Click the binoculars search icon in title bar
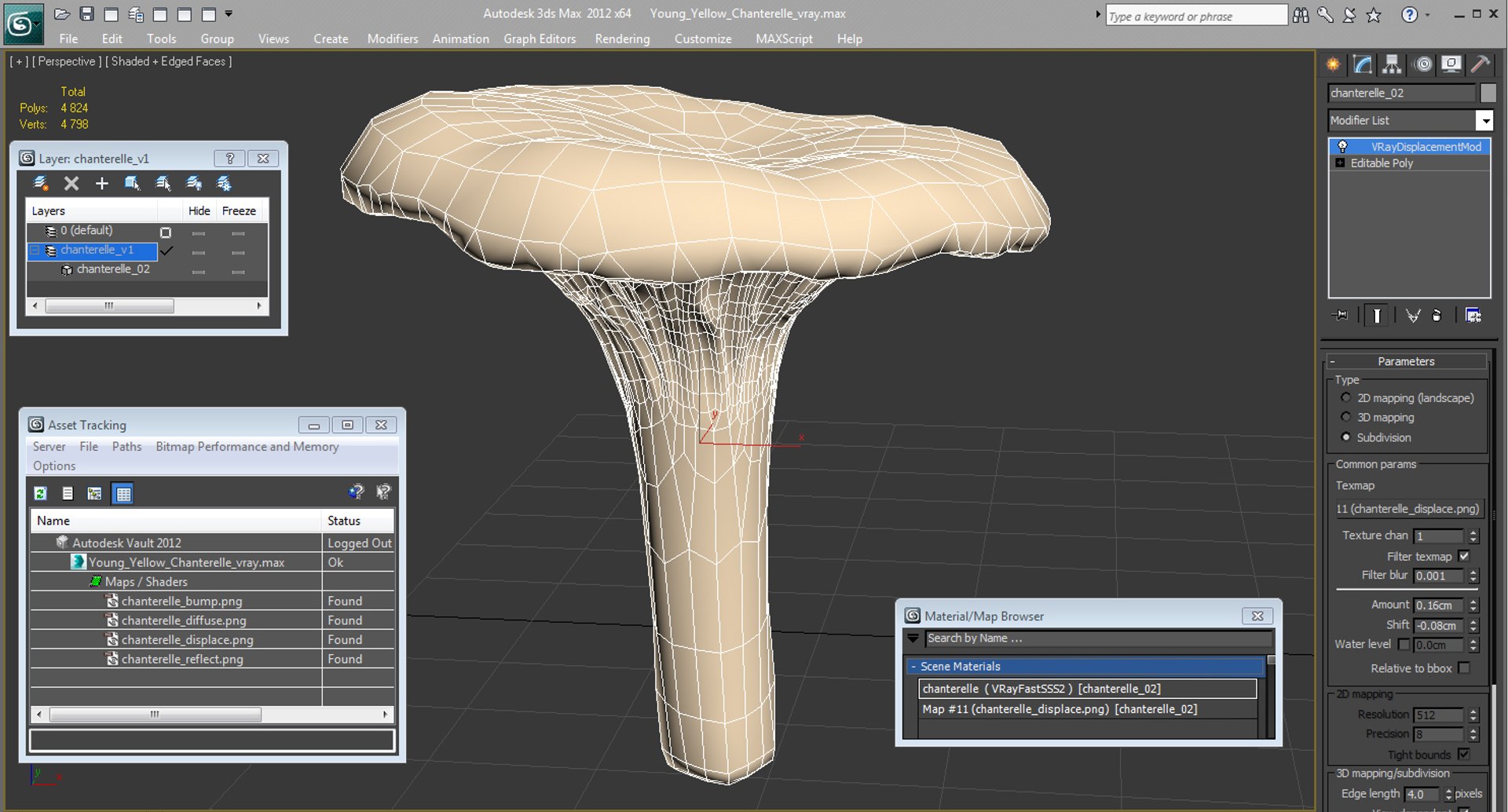This screenshot has height=812, width=1508. tap(1301, 15)
